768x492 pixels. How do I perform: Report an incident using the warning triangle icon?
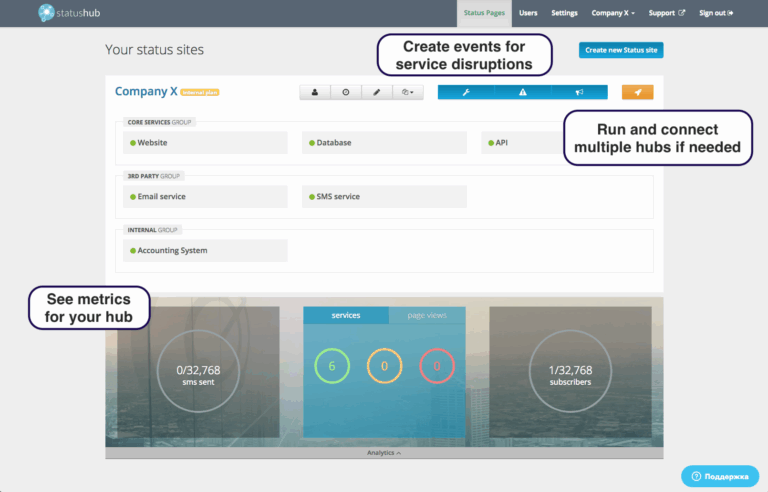point(522,92)
